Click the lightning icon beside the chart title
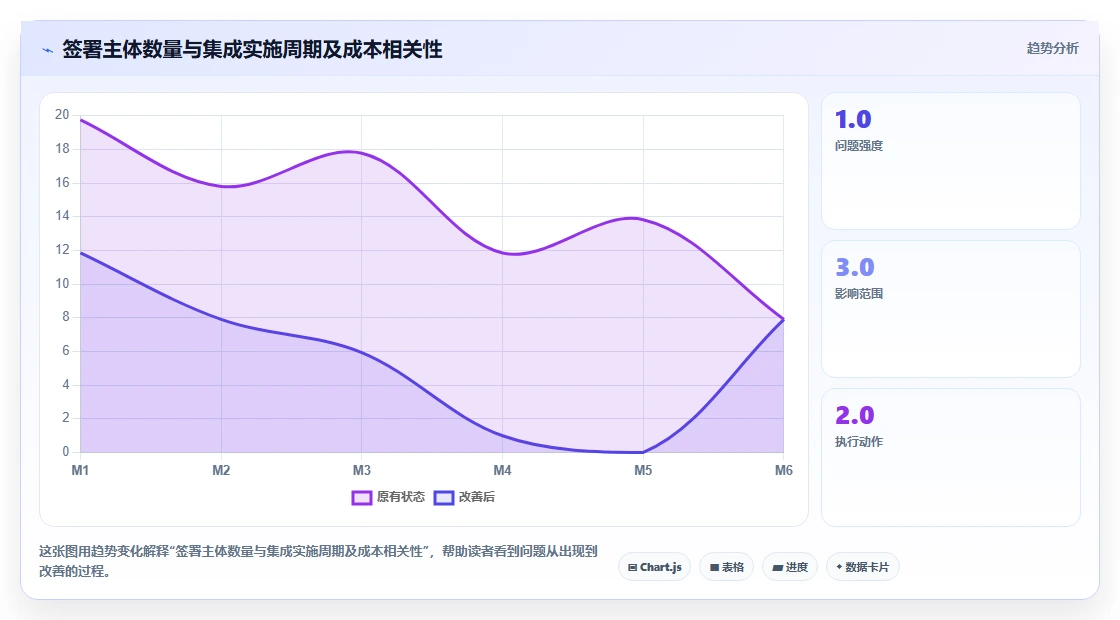 click(48, 50)
